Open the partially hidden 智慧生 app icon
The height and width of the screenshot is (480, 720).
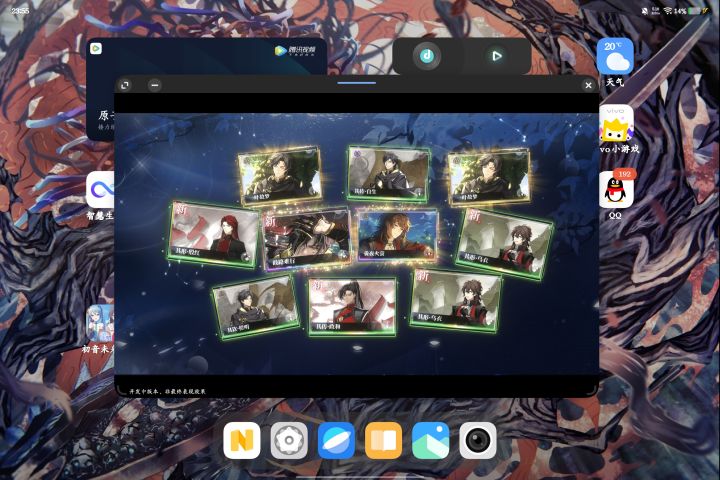coord(100,190)
